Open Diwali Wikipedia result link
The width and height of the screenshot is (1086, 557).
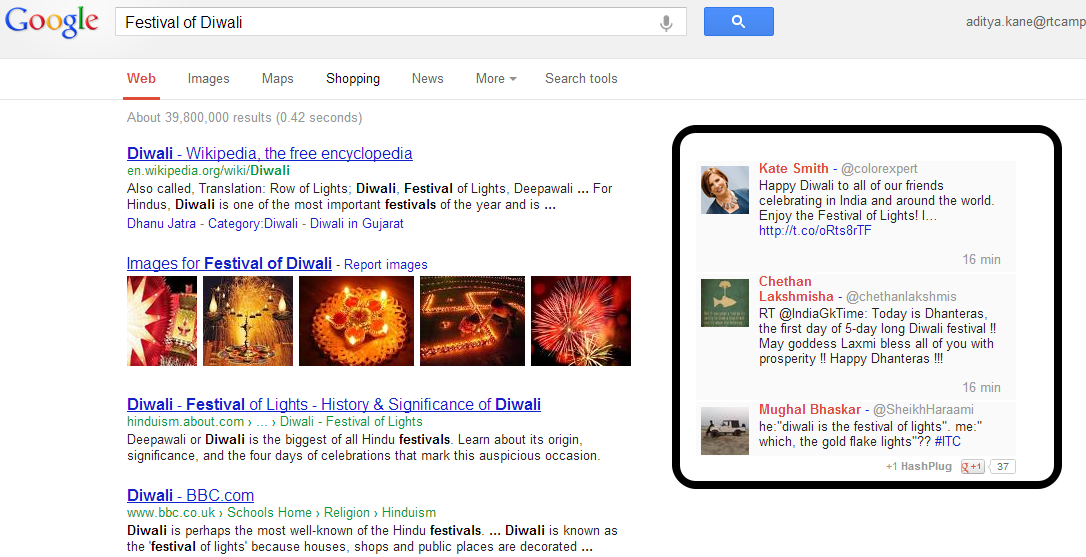pos(269,153)
